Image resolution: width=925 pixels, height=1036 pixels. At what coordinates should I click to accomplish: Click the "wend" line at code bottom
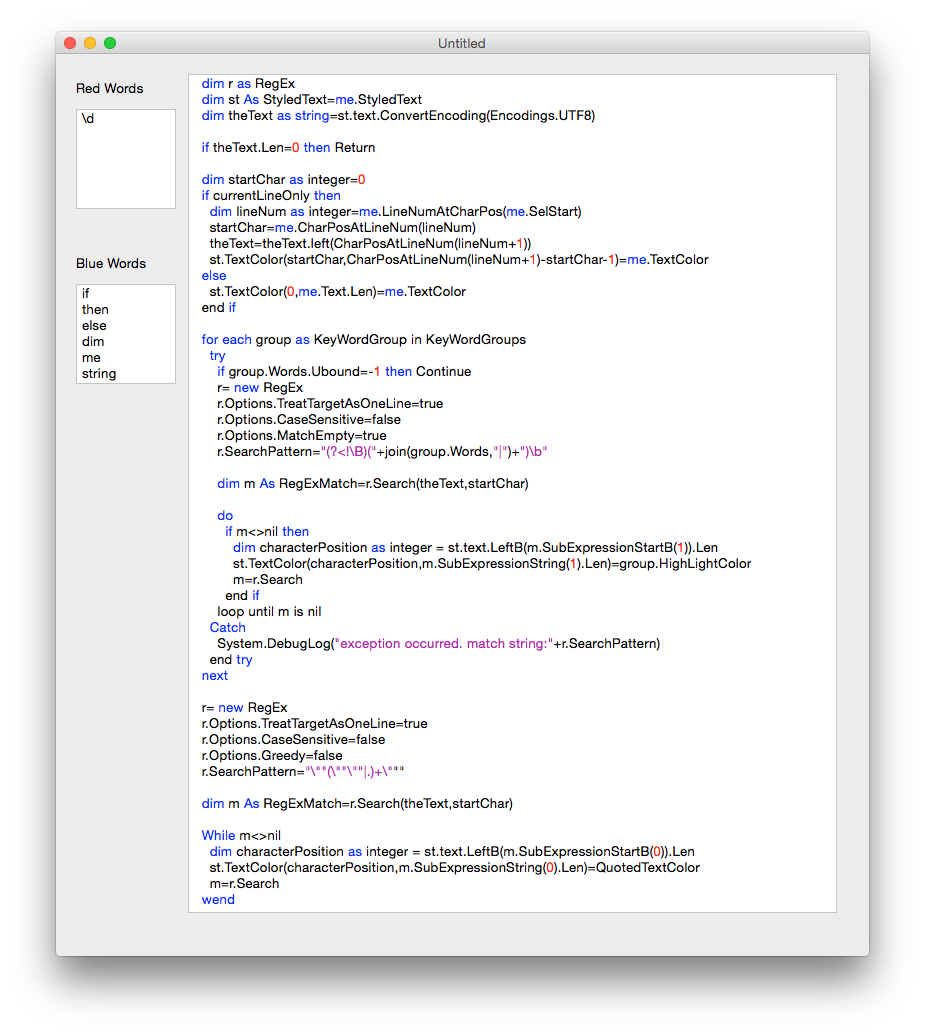pyautogui.click(x=218, y=900)
